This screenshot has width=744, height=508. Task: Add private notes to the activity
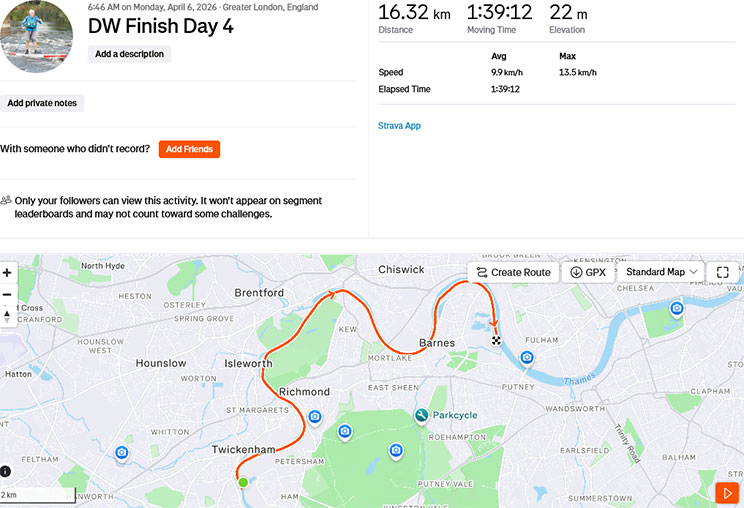(42, 103)
